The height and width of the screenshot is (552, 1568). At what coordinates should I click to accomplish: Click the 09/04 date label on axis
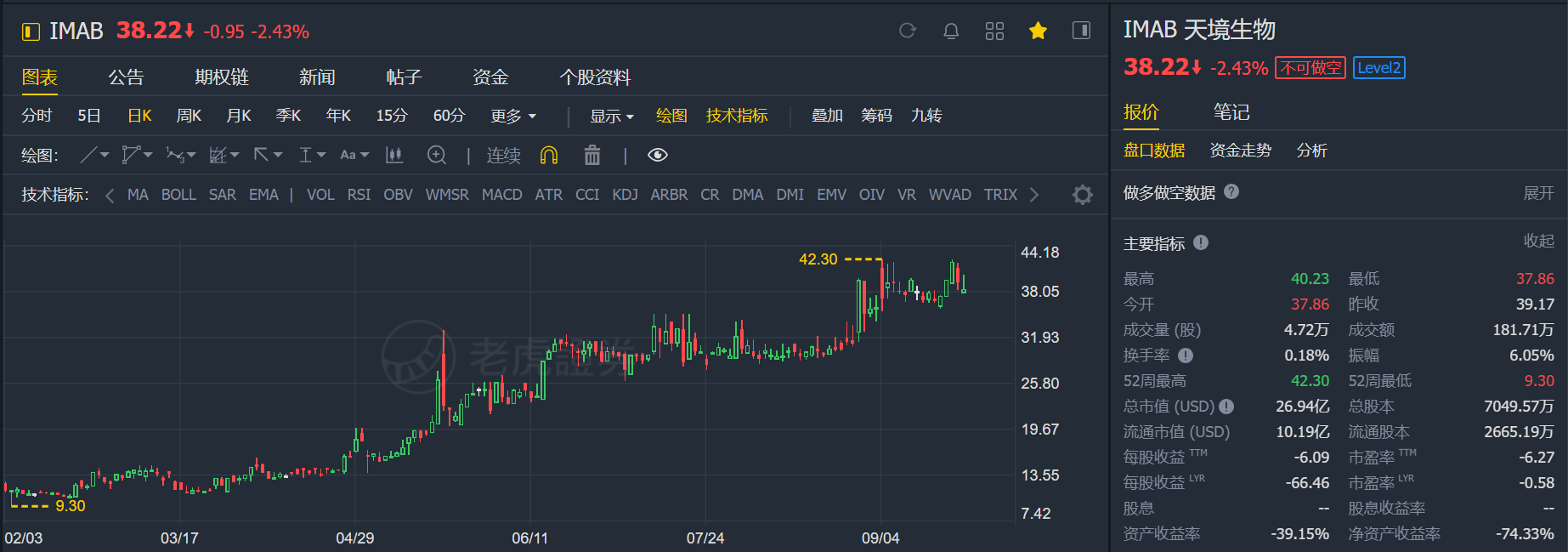pos(880,538)
